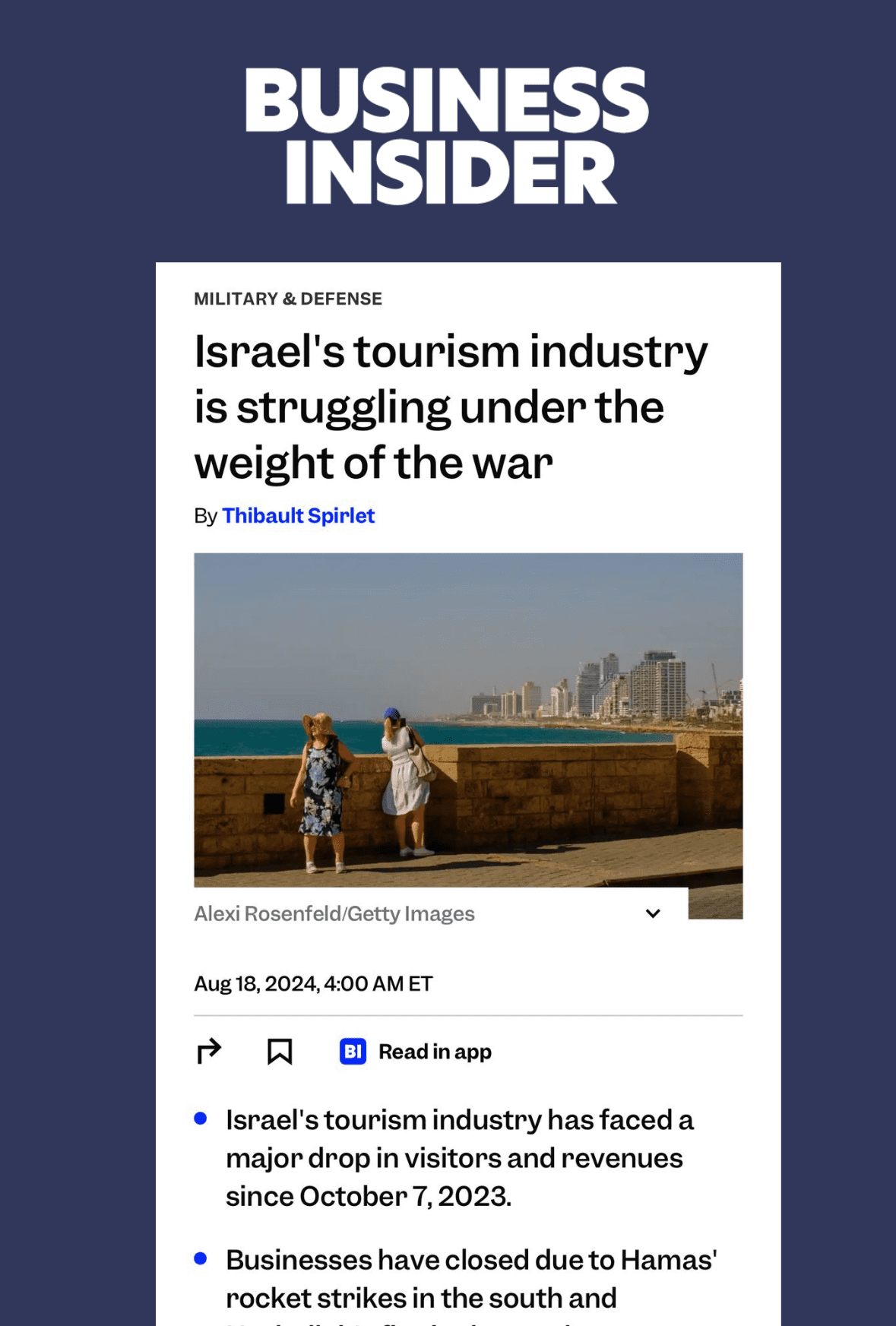Open the article's seaside wall photo

pos(468,720)
